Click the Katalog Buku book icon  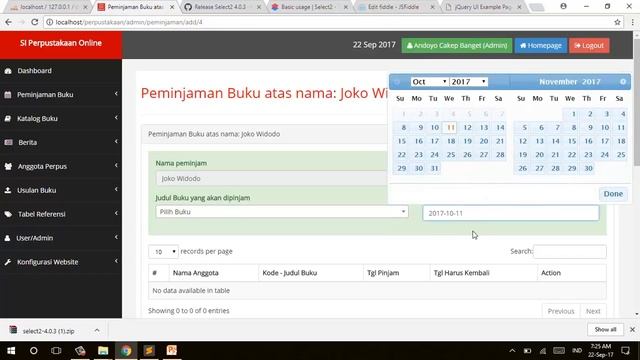point(8,119)
